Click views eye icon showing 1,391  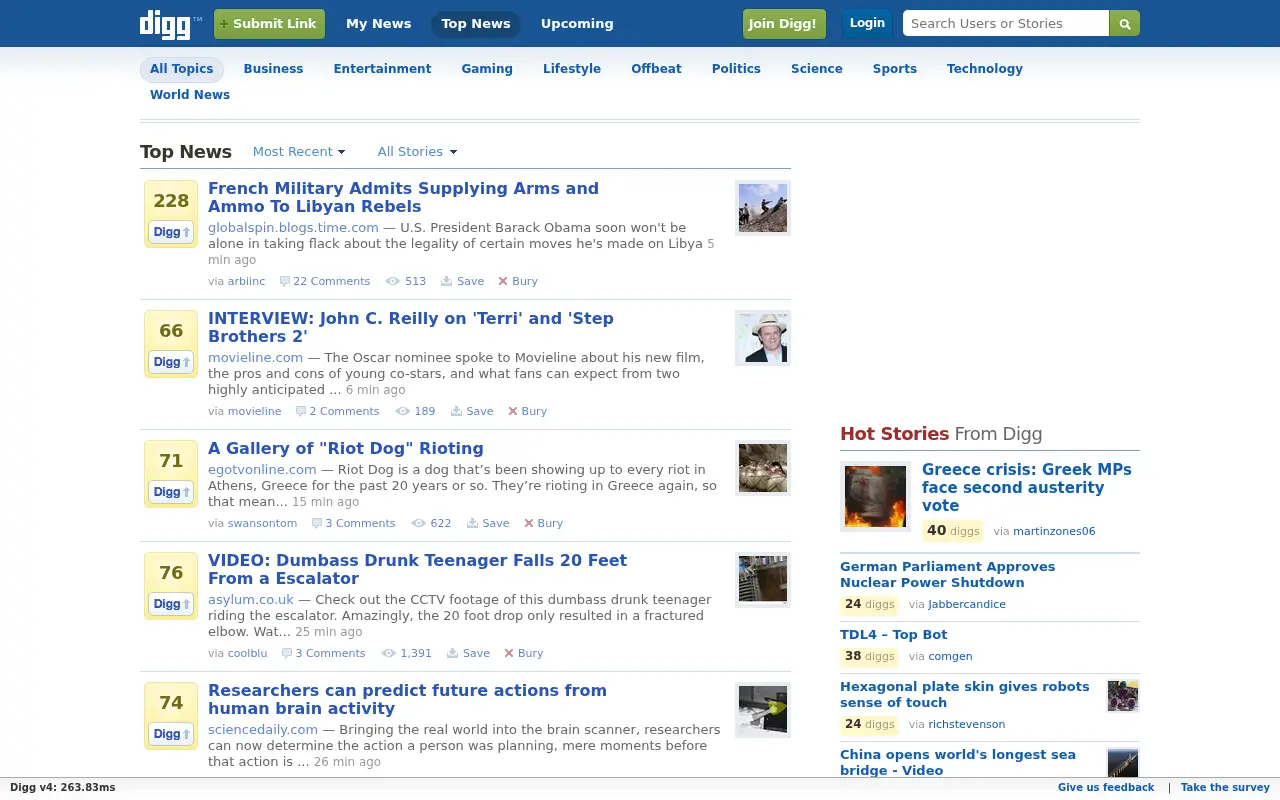[x=389, y=653]
